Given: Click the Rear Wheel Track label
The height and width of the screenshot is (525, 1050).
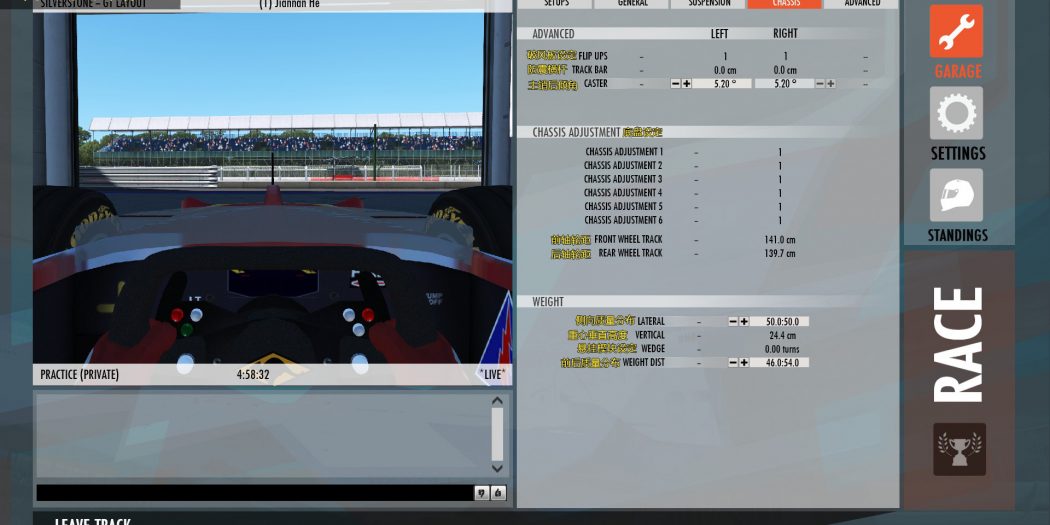Looking at the screenshot, I should (630, 252).
